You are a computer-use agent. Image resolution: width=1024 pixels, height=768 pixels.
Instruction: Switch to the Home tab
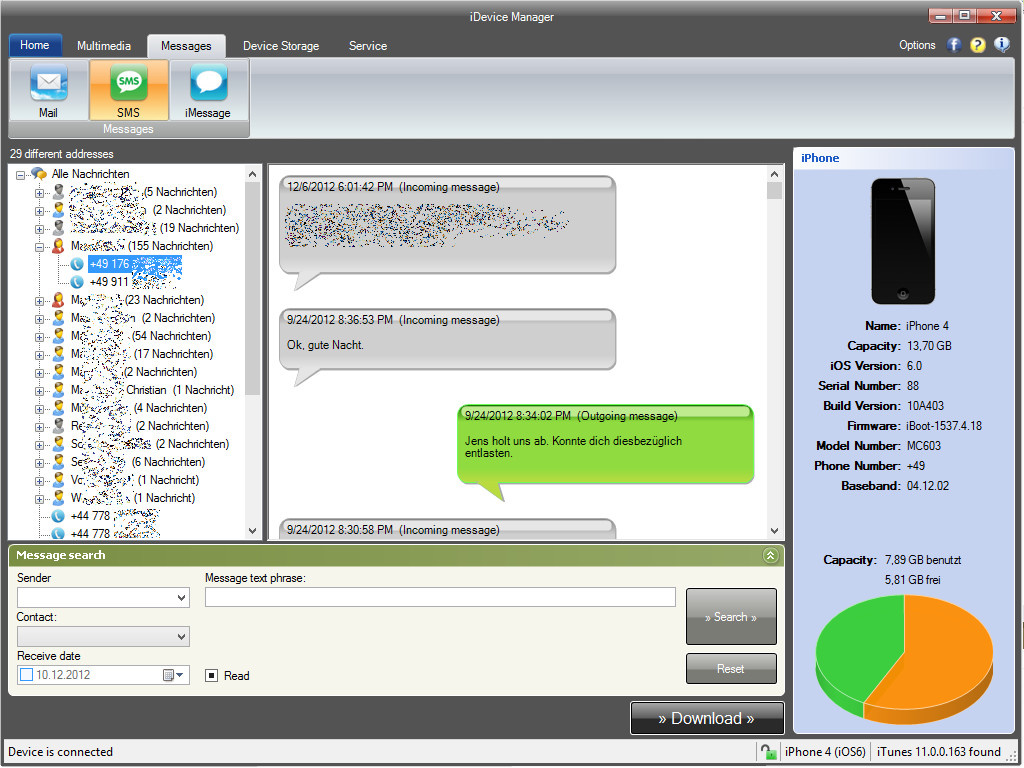35,45
